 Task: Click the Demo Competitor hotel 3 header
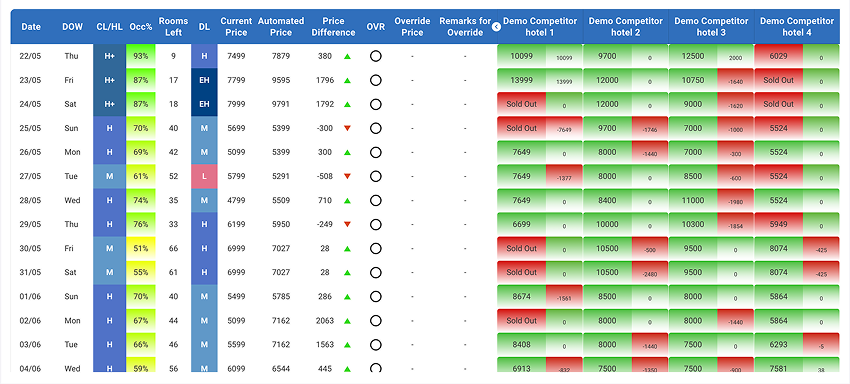tap(711, 27)
